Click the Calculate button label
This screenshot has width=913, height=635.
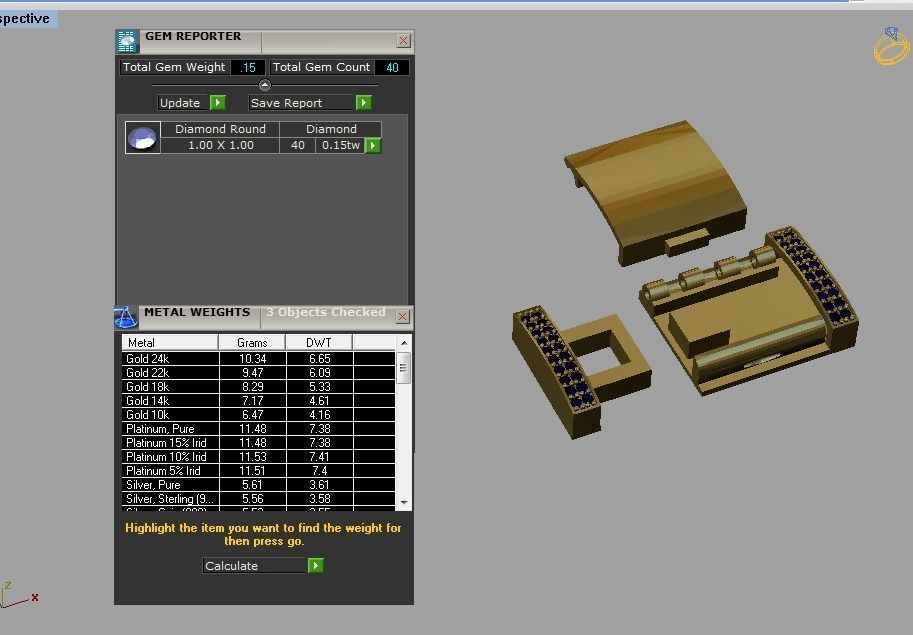pos(255,565)
